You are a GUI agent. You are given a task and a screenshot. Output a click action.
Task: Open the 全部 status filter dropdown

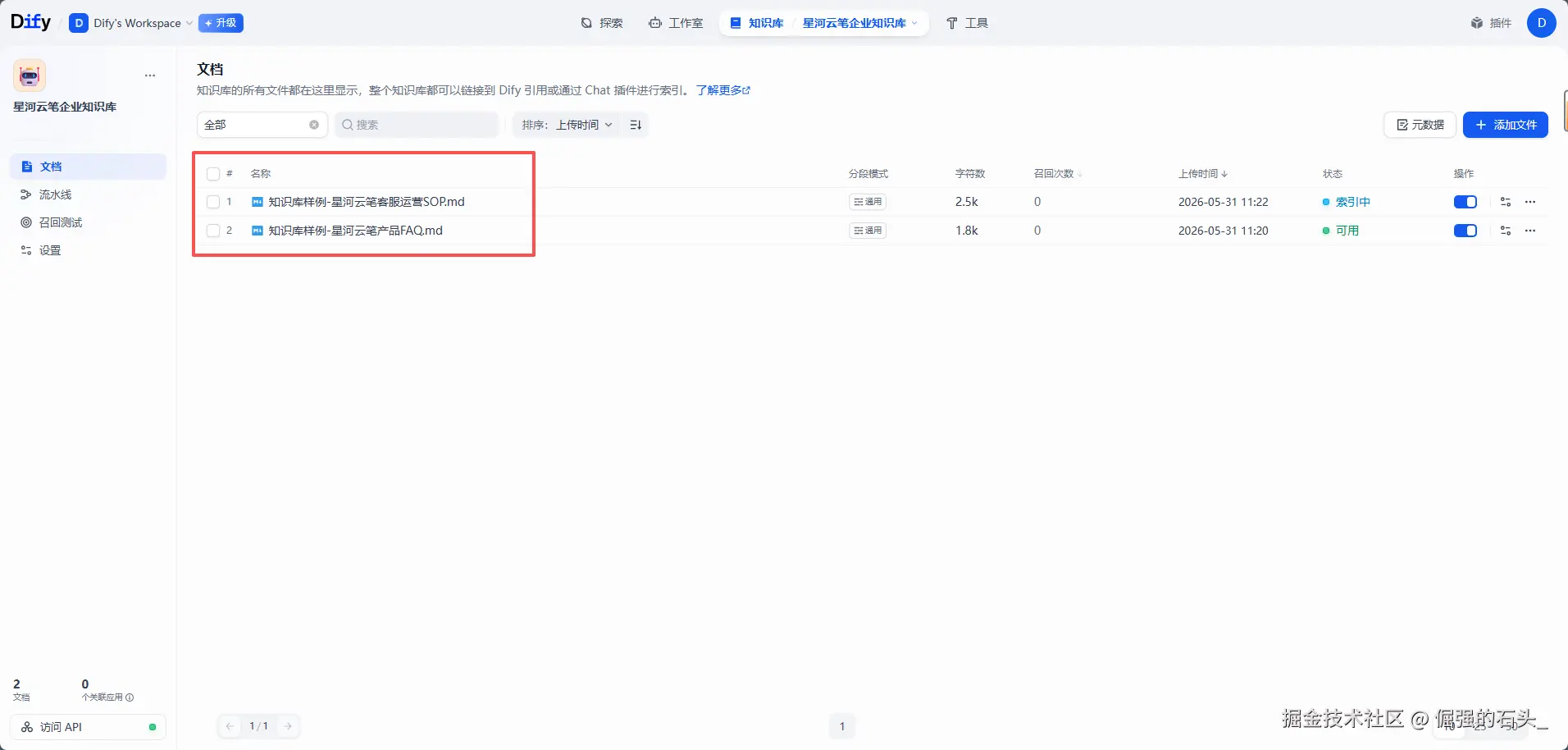click(262, 125)
